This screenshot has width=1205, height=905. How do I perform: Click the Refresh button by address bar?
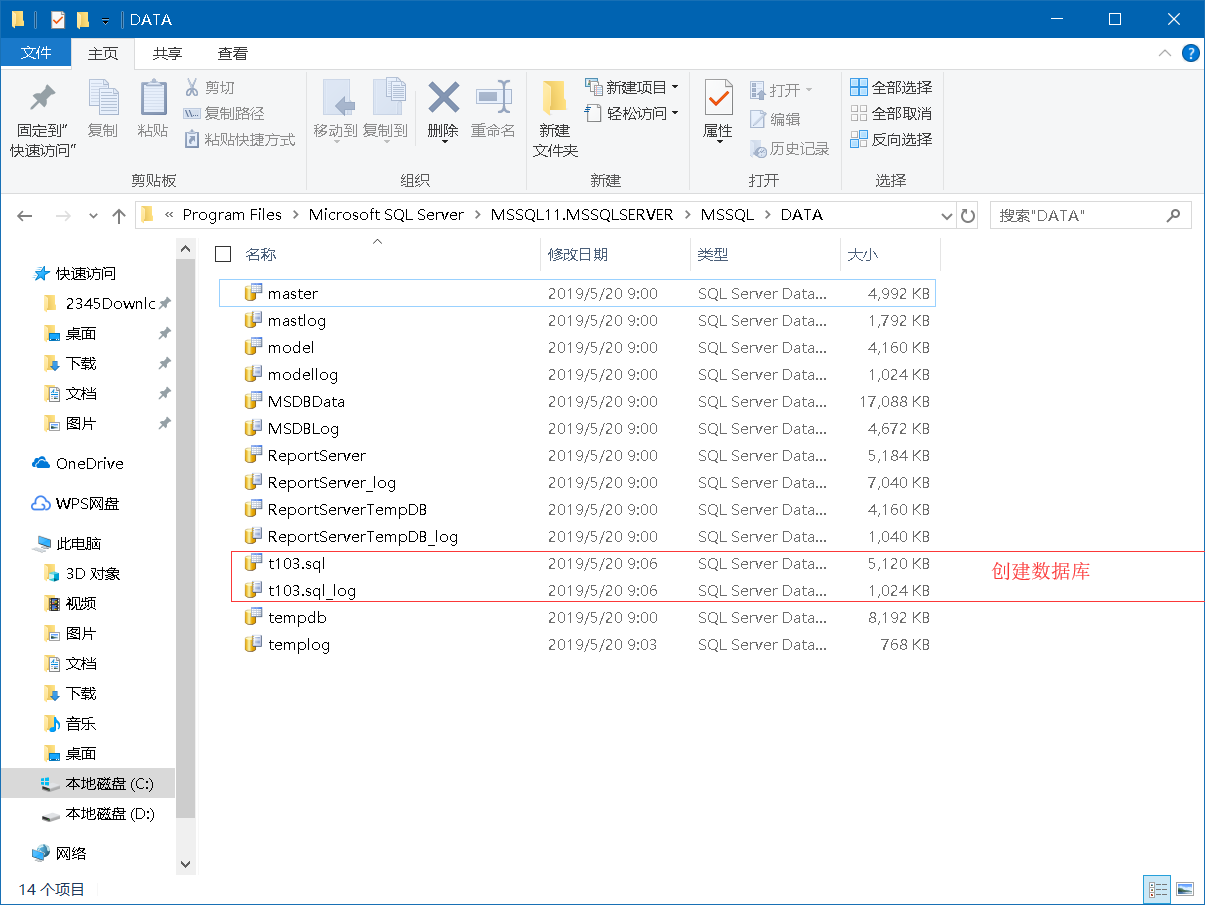tap(967, 215)
